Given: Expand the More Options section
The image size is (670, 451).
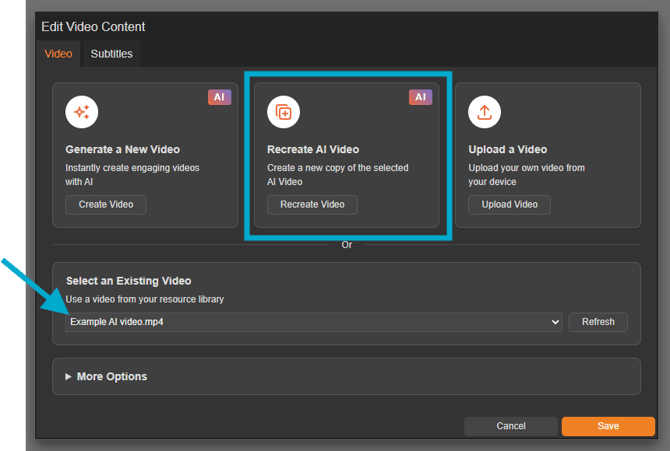Looking at the screenshot, I should [x=111, y=377].
